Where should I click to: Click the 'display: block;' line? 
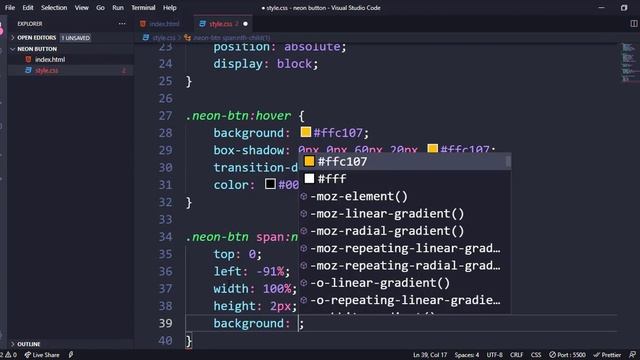[x=265, y=64]
